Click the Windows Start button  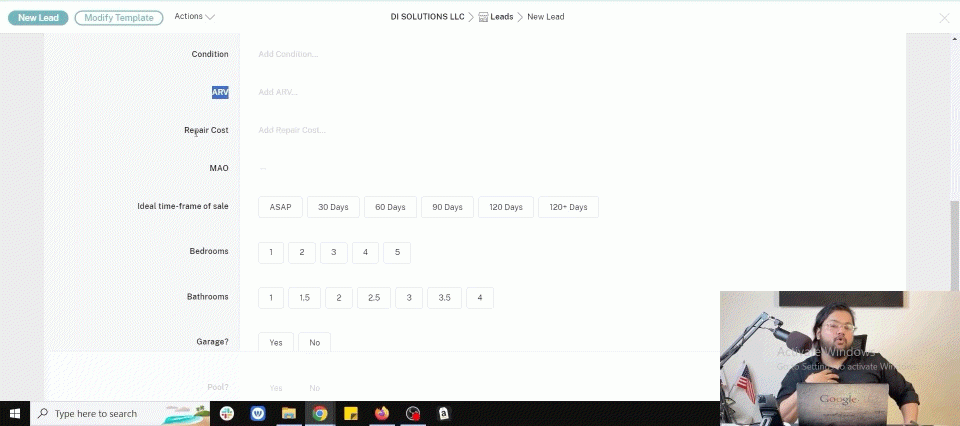[15, 413]
